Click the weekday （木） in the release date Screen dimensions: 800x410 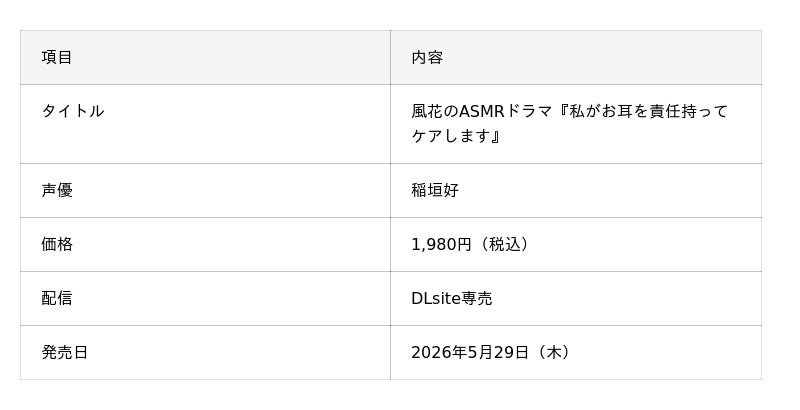pyautogui.click(x=554, y=352)
